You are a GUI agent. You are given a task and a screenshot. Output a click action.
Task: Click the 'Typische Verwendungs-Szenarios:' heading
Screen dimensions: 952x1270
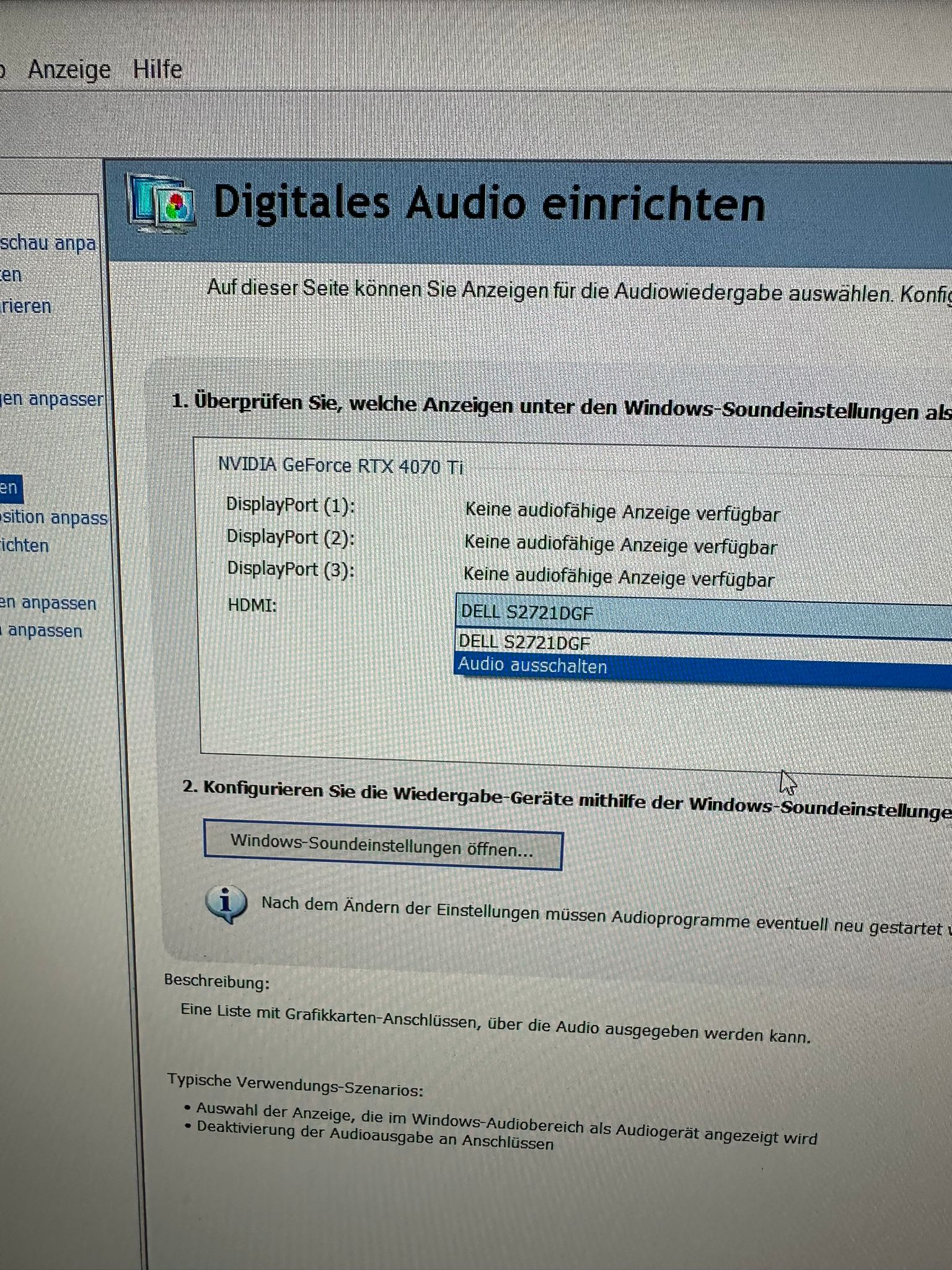296,1085
